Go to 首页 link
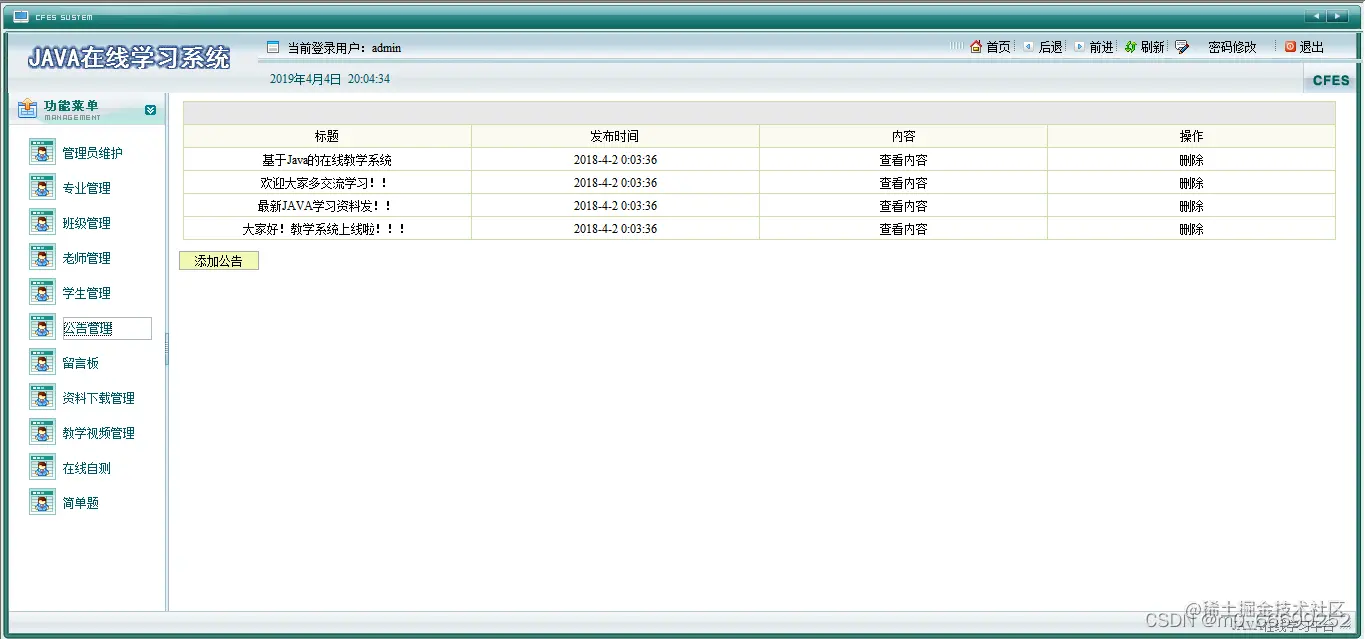1365x639 pixels. pos(998,47)
